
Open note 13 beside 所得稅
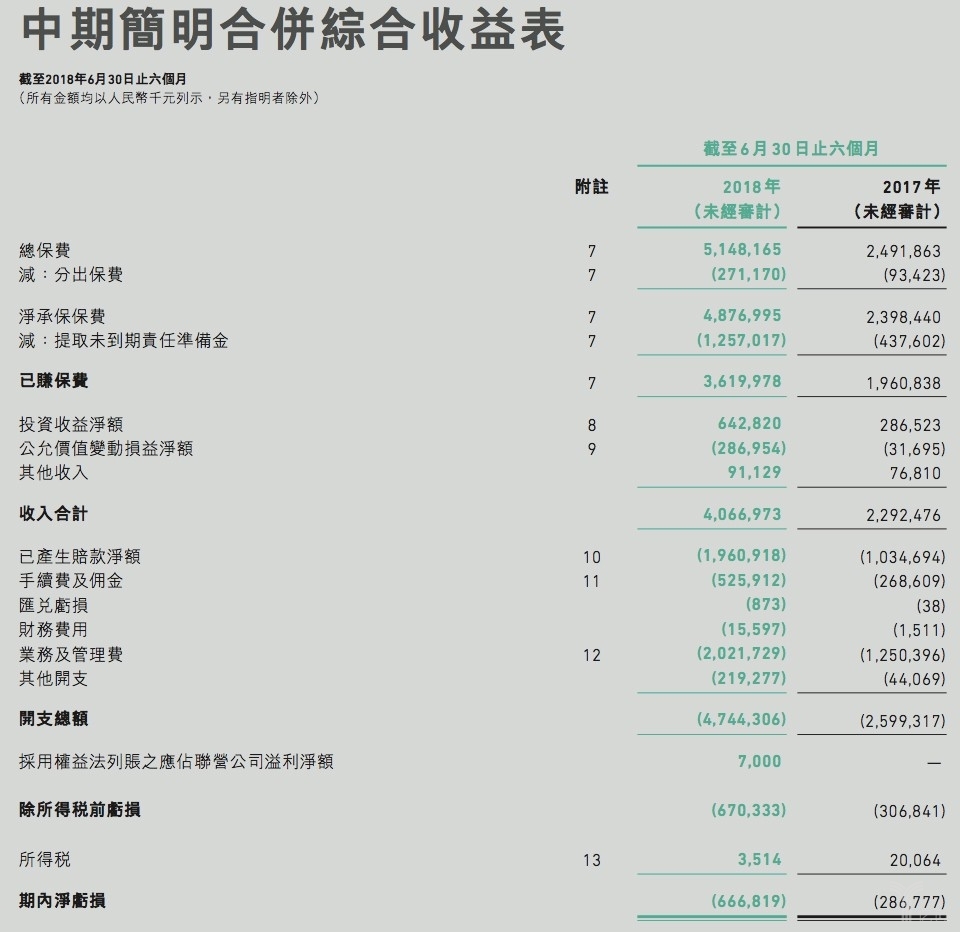click(592, 858)
